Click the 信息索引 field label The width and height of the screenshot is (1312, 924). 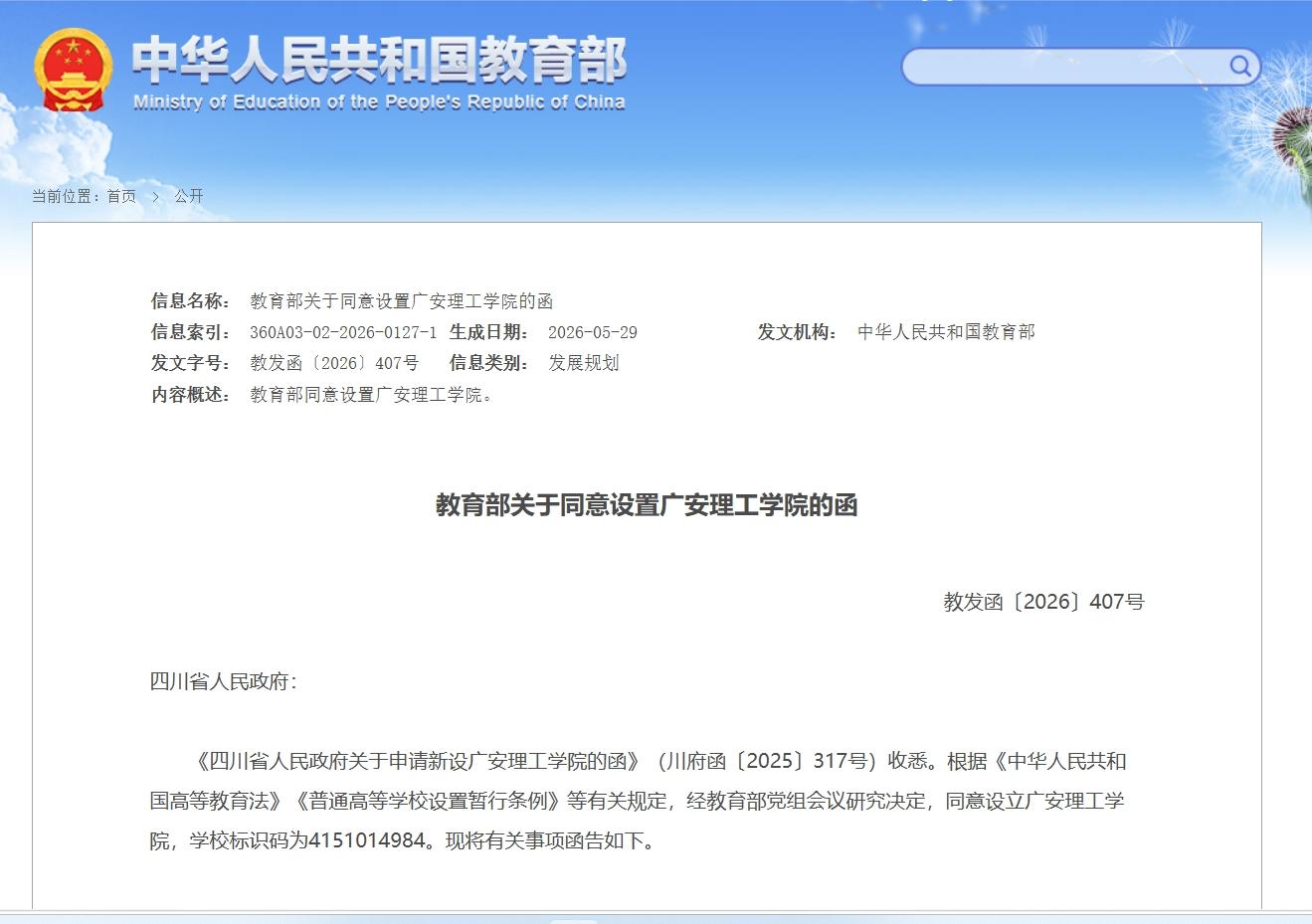(191, 332)
